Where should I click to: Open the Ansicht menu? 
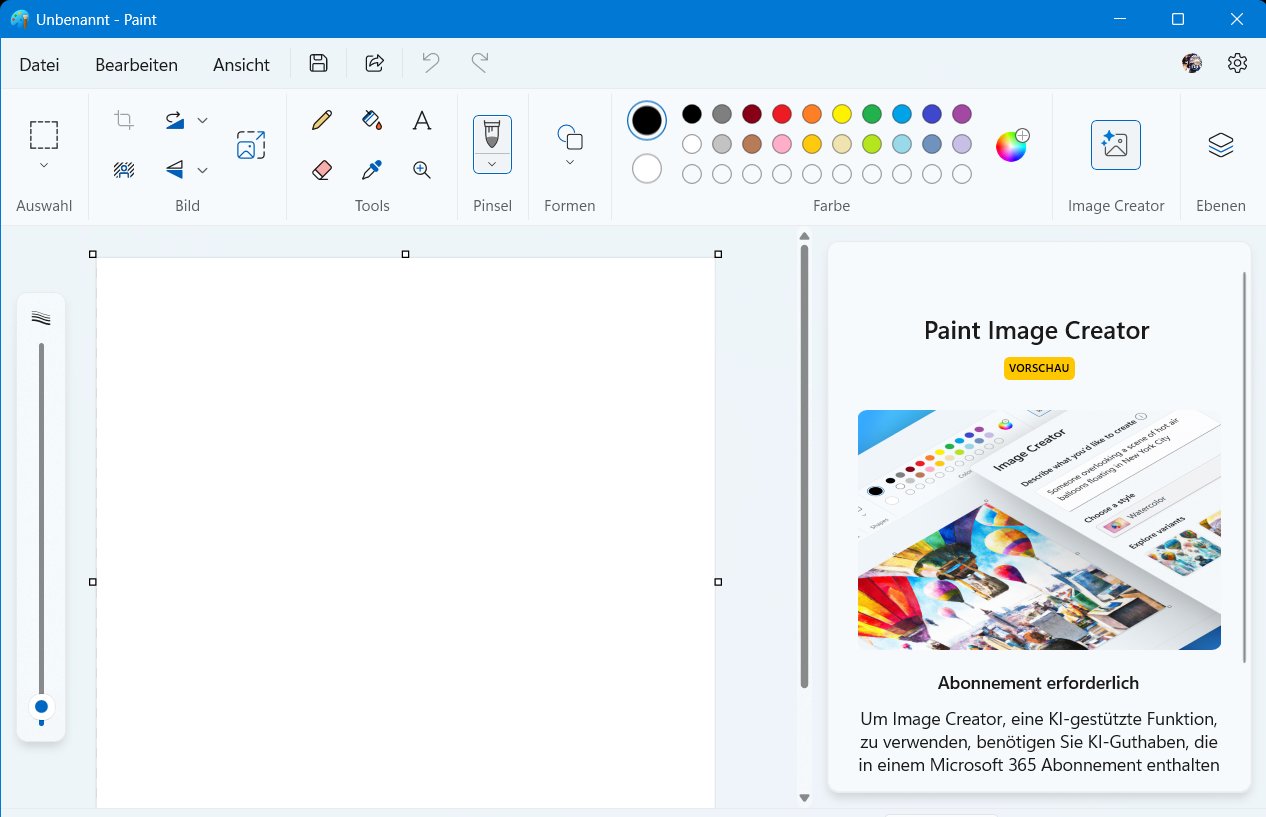[x=241, y=65]
